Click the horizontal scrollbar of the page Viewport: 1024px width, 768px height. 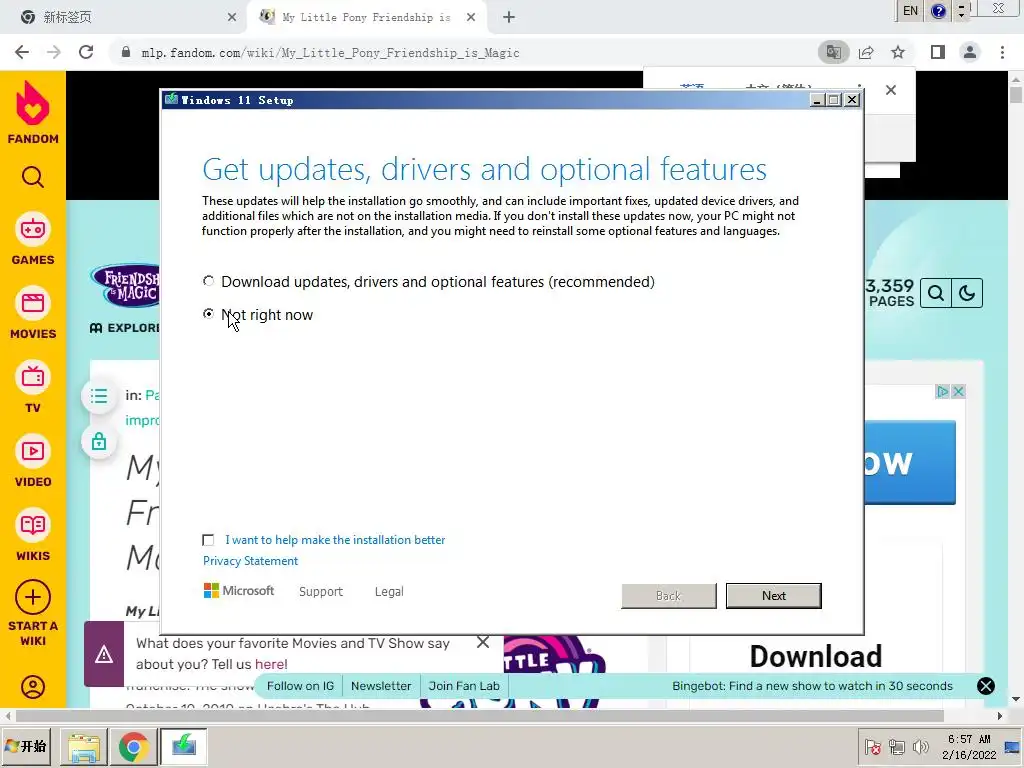coord(480,716)
